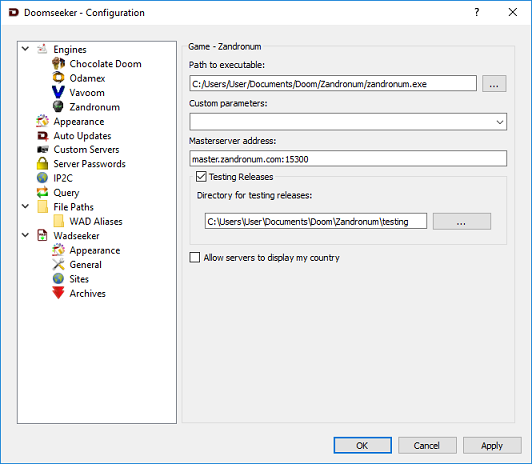Browse for the testing releases directory
Viewport: 532px width, 464px height.
point(461,221)
